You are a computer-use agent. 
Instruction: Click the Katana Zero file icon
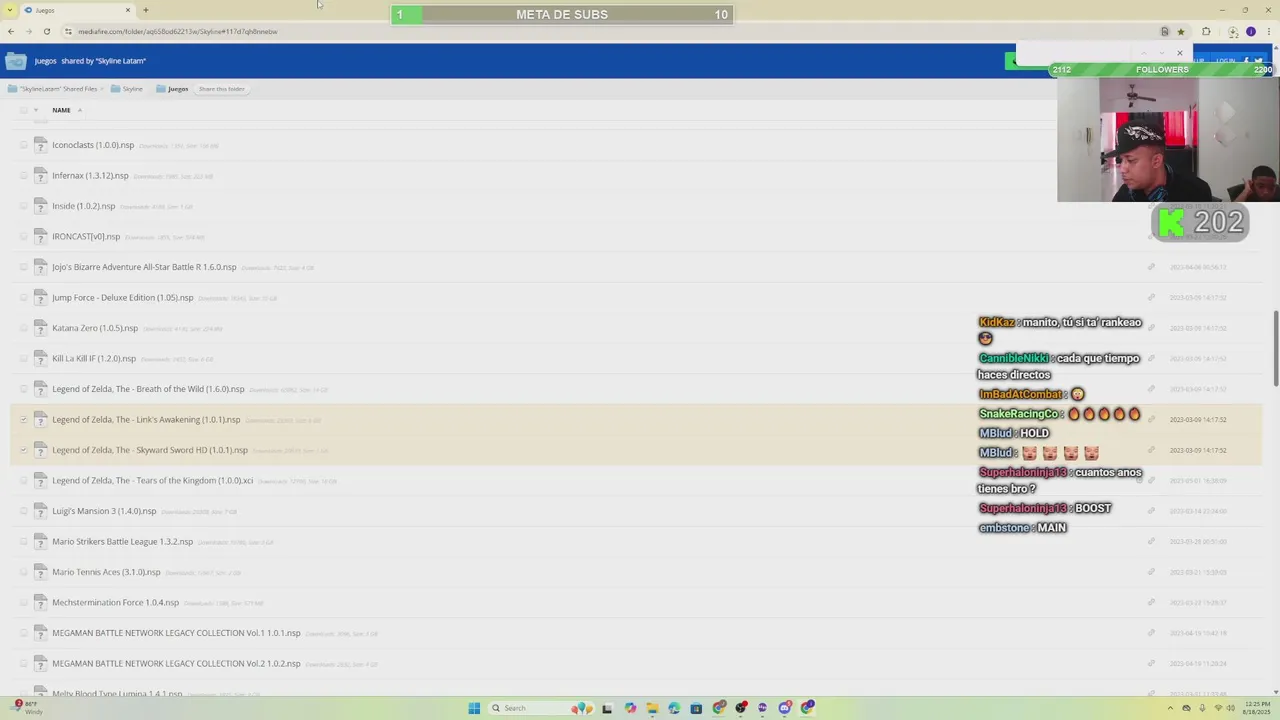tap(40, 328)
